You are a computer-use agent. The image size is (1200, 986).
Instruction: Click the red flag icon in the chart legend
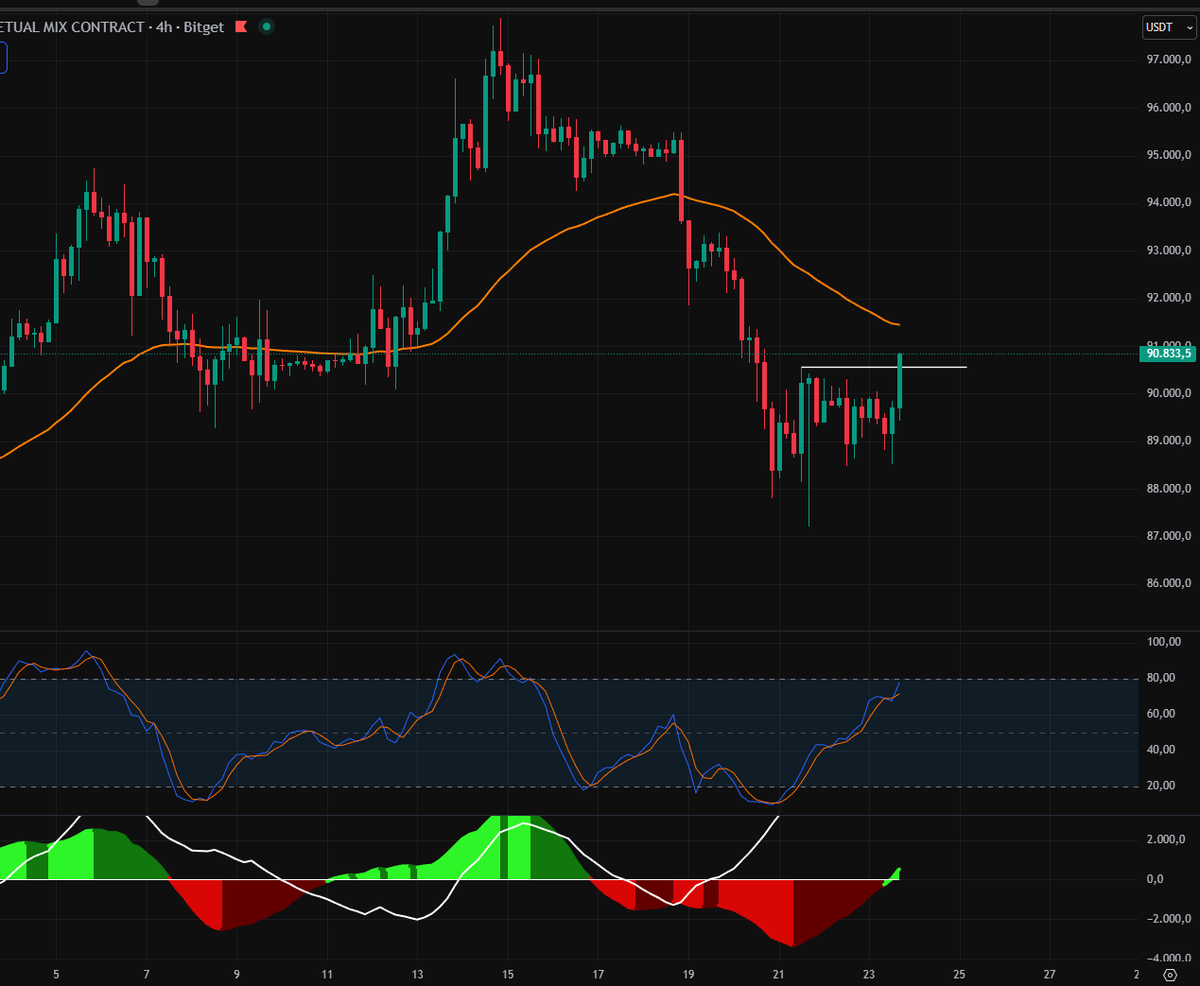point(239,27)
